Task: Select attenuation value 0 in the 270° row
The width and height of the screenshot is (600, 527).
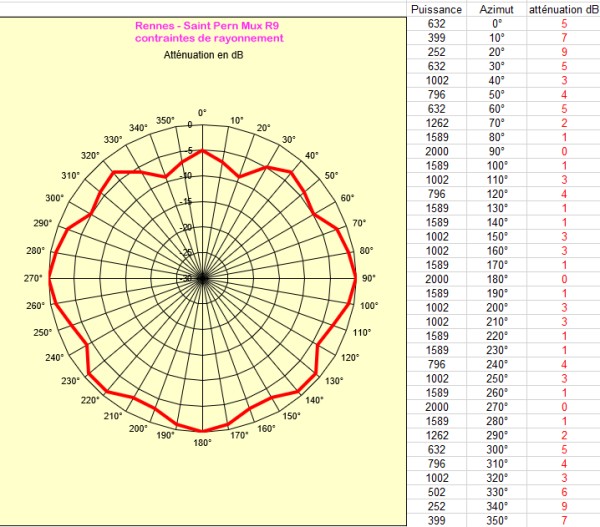Action: pos(564,407)
